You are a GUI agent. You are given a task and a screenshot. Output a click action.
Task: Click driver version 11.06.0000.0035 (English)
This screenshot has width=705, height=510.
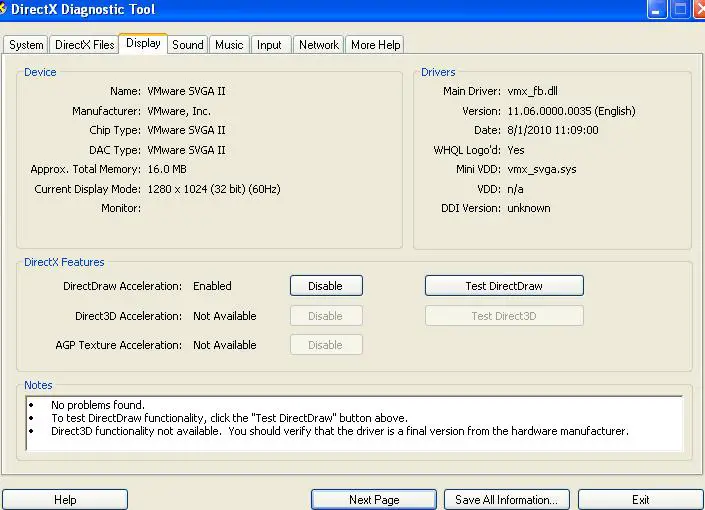coord(571,111)
